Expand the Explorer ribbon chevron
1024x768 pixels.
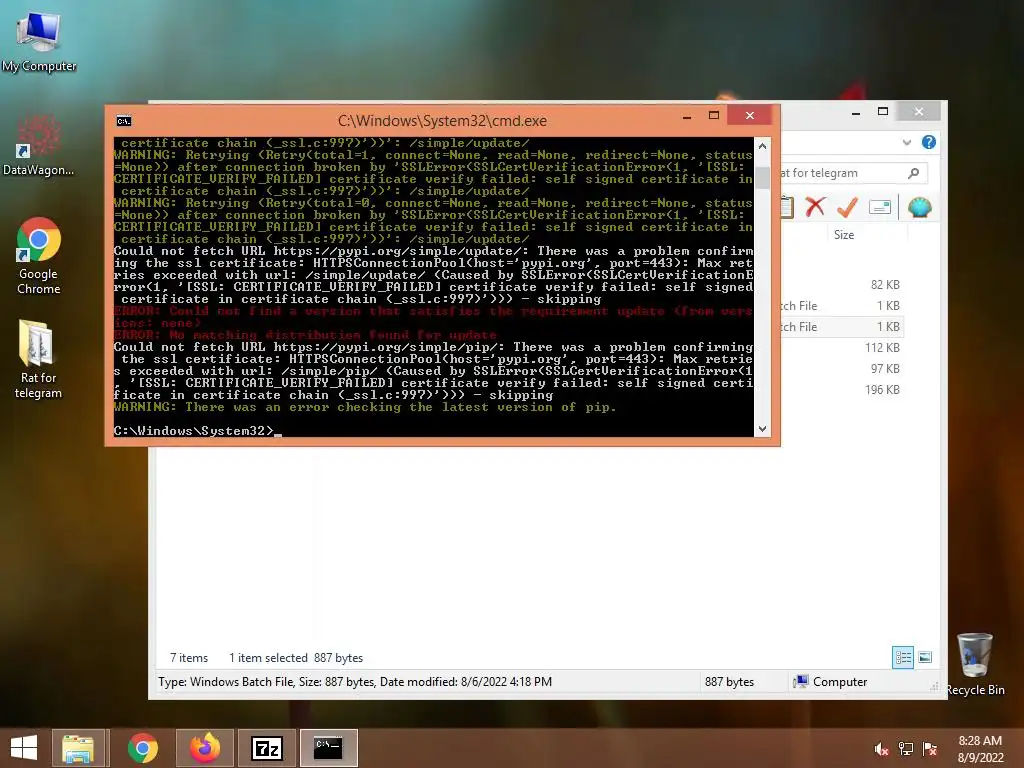(x=906, y=142)
